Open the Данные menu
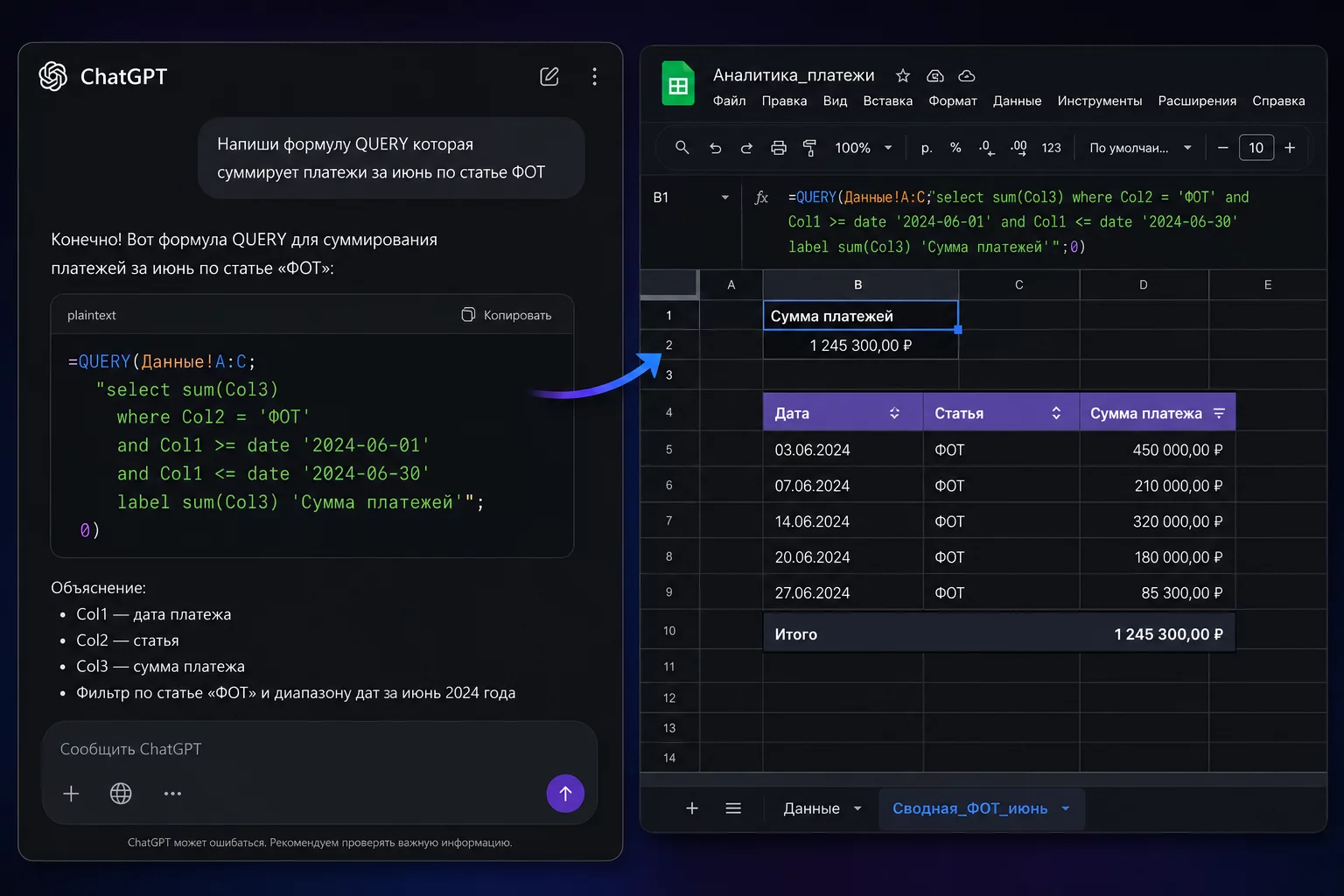This screenshot has height=896, width=1344. pos(1017,101)
